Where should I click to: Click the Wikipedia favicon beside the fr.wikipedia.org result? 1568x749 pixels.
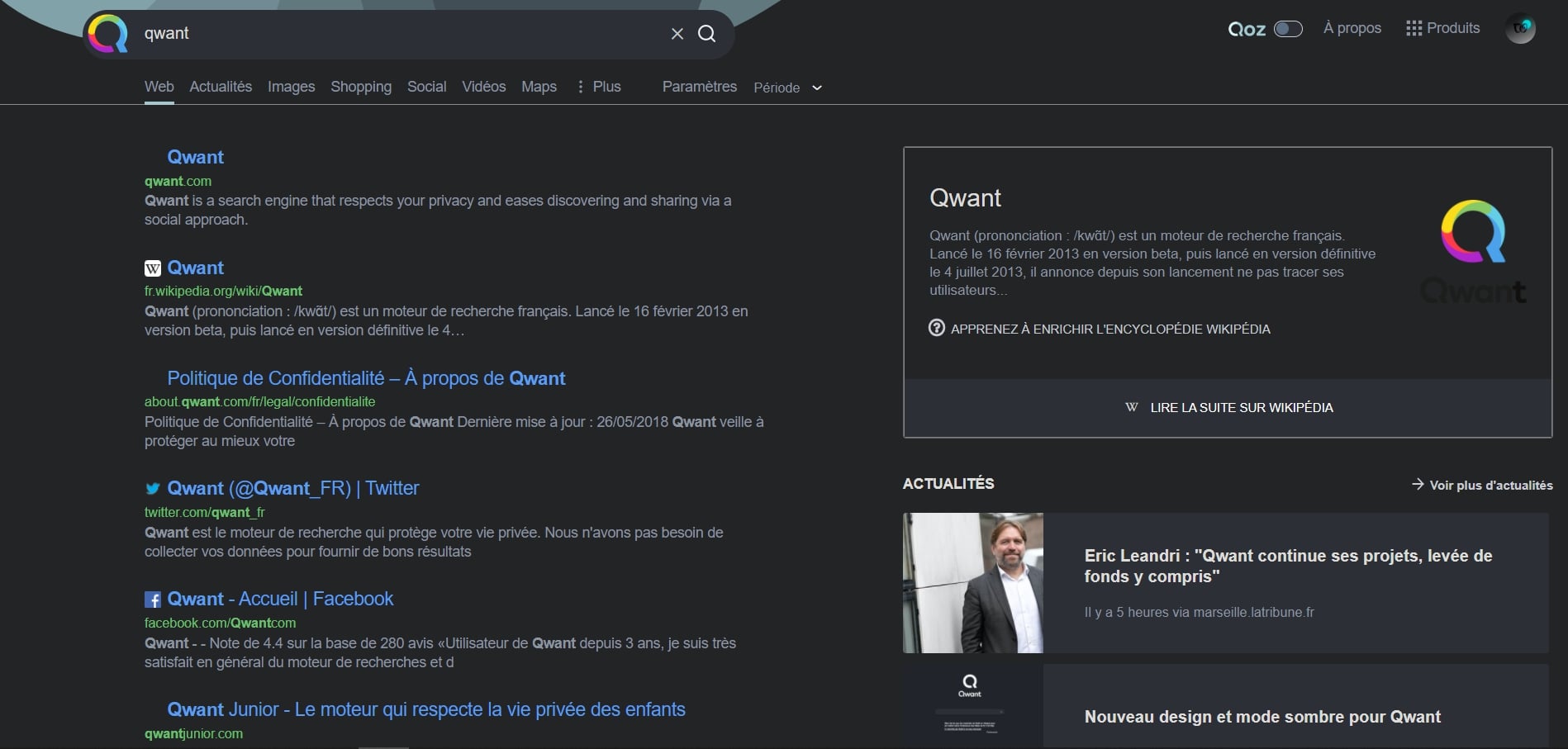click(x=152, y=269)
